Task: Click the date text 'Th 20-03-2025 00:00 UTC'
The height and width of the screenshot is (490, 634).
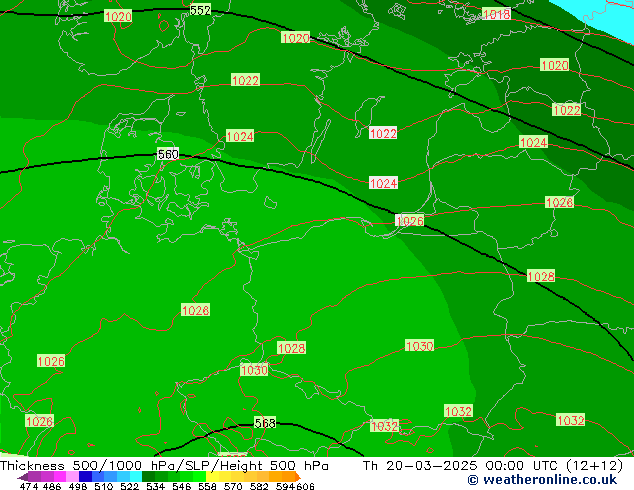Action: (460, 466)
